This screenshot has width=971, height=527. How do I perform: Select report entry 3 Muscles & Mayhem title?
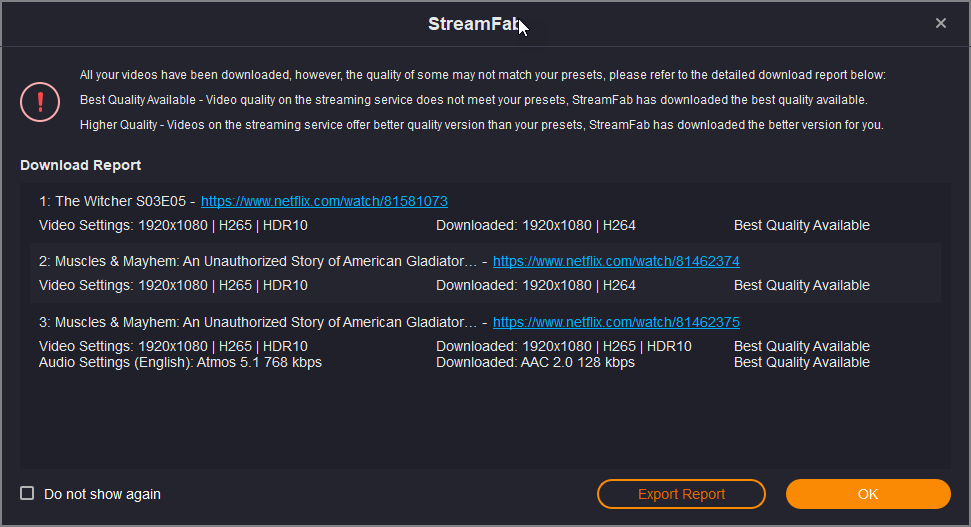[258, 322]
